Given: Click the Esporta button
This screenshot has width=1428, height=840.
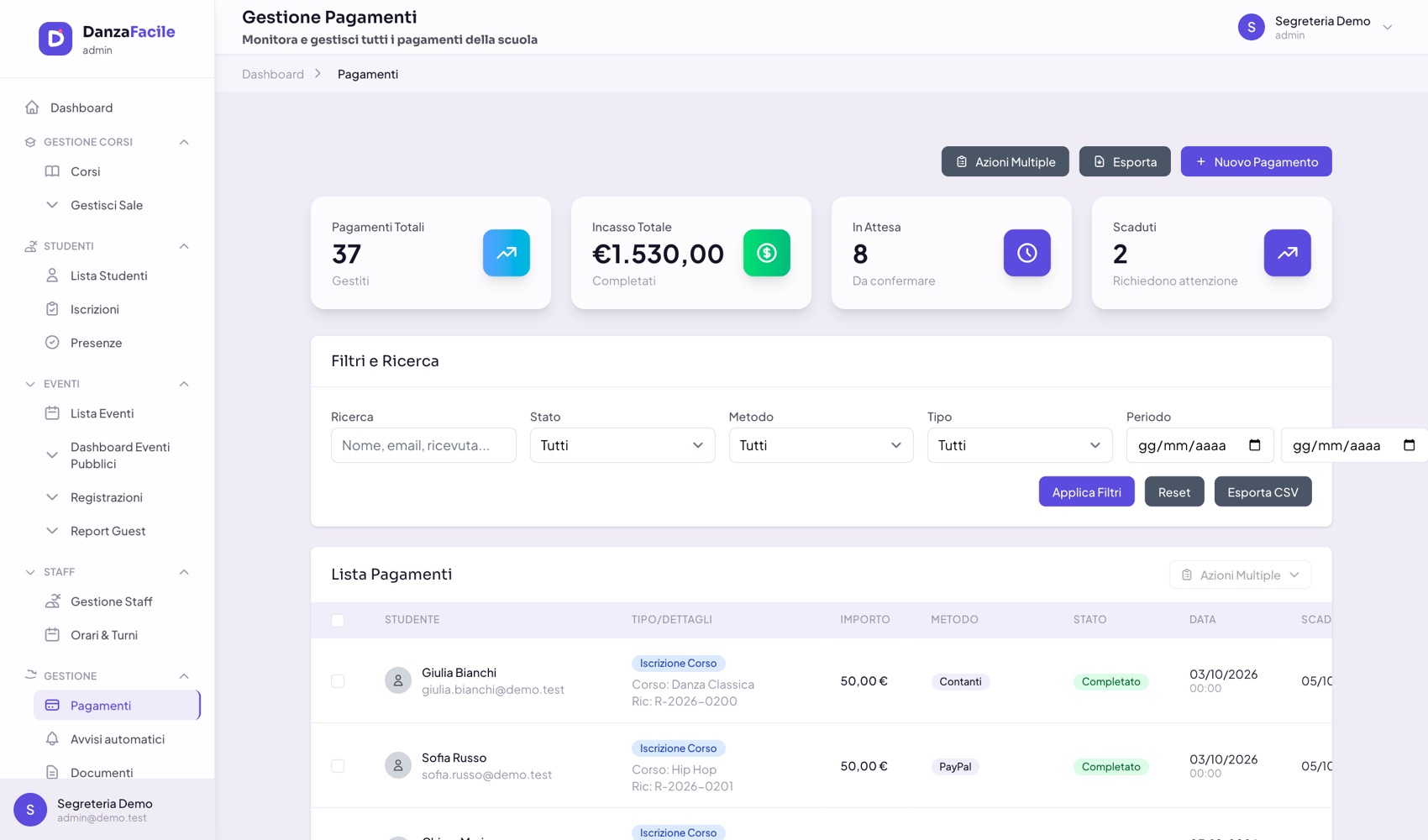Looking at the screenshot, I should [x=1125, y=161].
